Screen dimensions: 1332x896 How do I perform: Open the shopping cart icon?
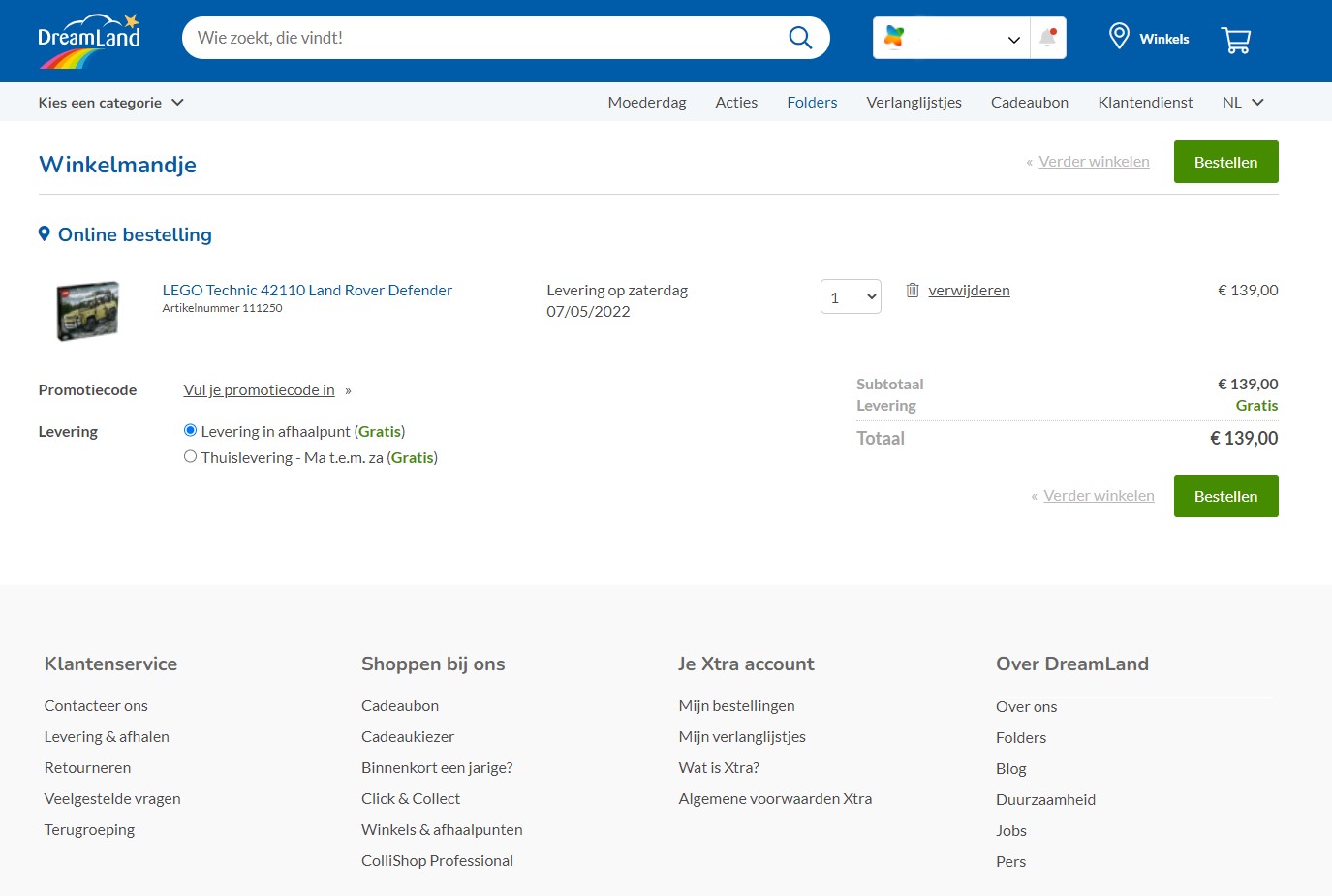[x=1236, y=40]
